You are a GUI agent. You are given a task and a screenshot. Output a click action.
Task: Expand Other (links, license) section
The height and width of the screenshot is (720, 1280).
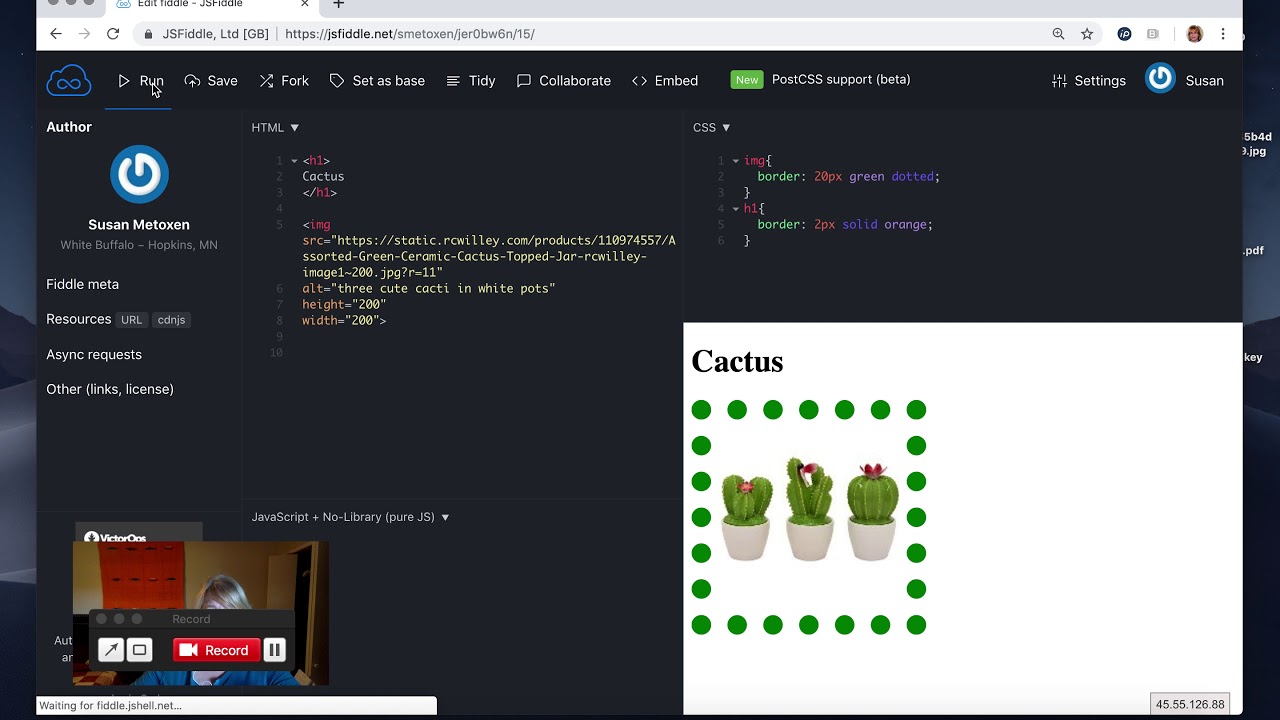pos(110,389)
